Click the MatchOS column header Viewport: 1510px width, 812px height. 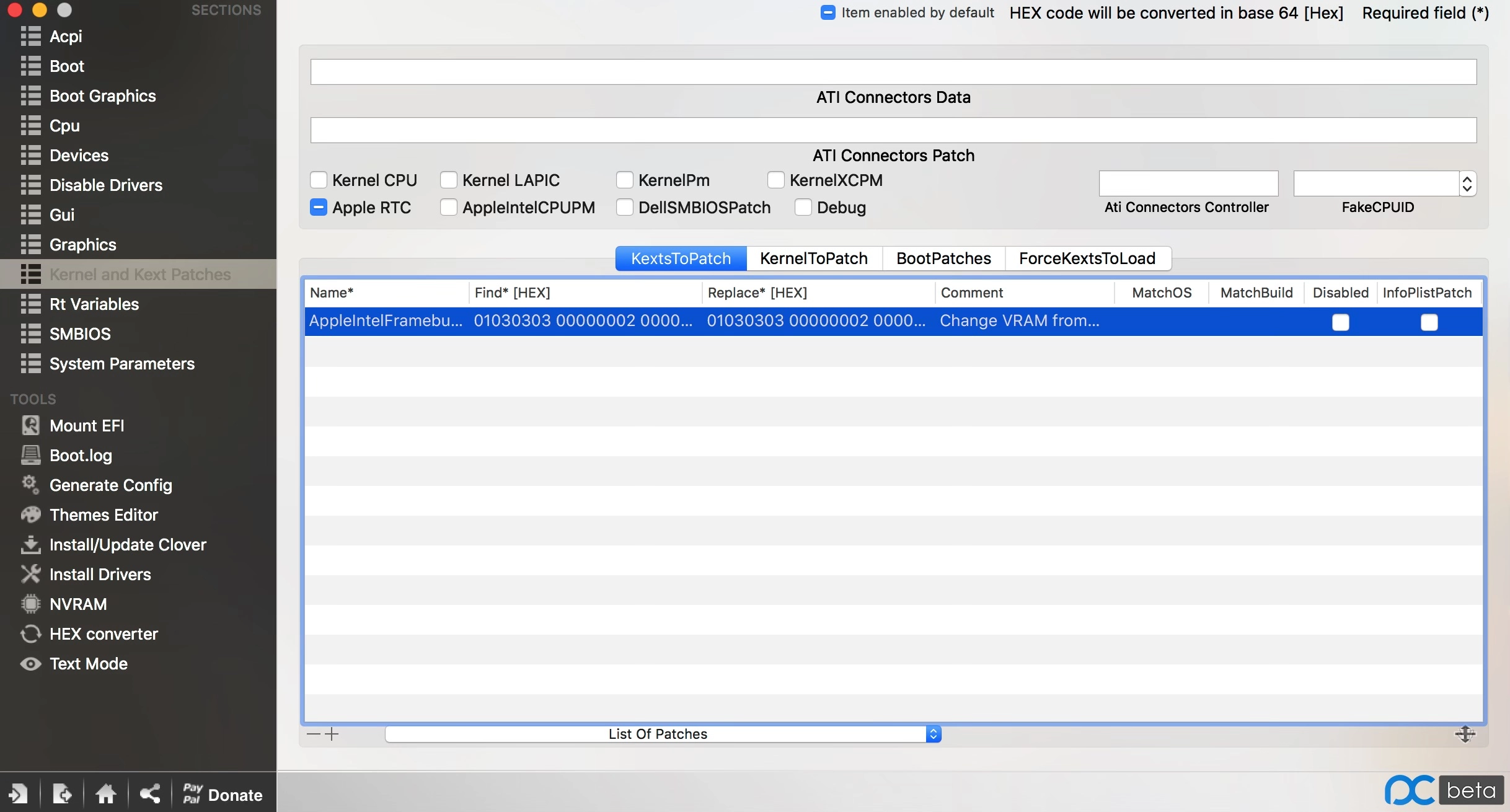1162,293
